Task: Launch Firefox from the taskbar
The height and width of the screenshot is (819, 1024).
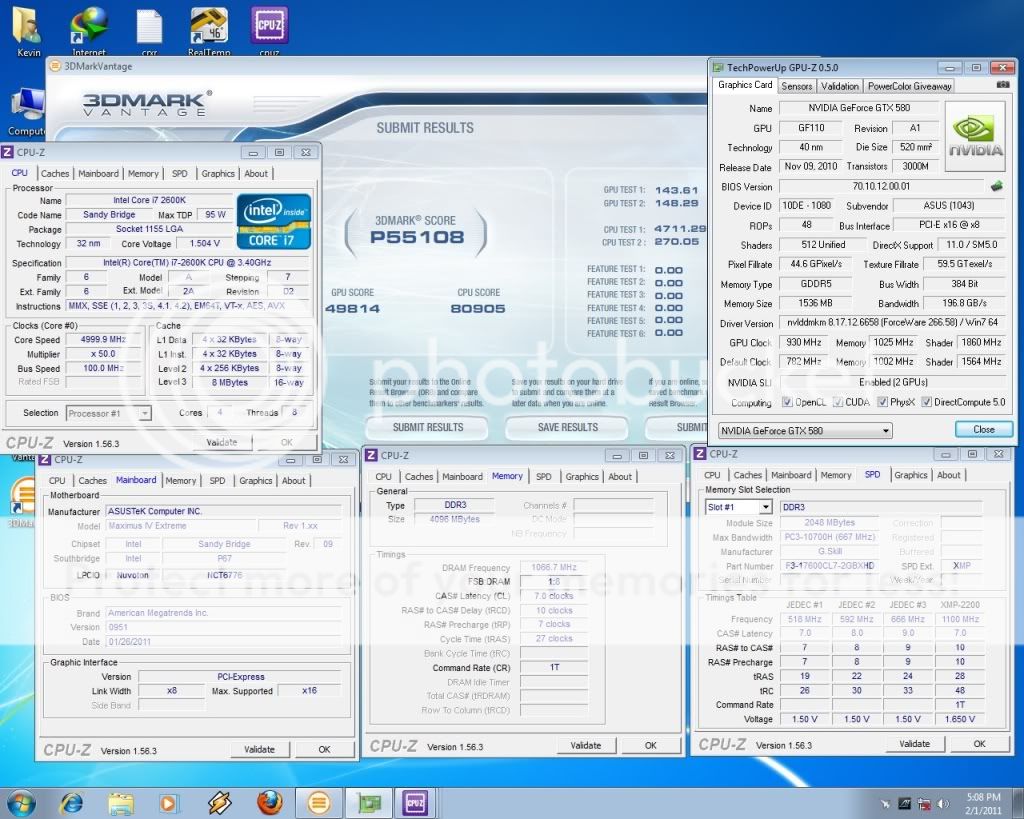Action: (x=269, y=802)
